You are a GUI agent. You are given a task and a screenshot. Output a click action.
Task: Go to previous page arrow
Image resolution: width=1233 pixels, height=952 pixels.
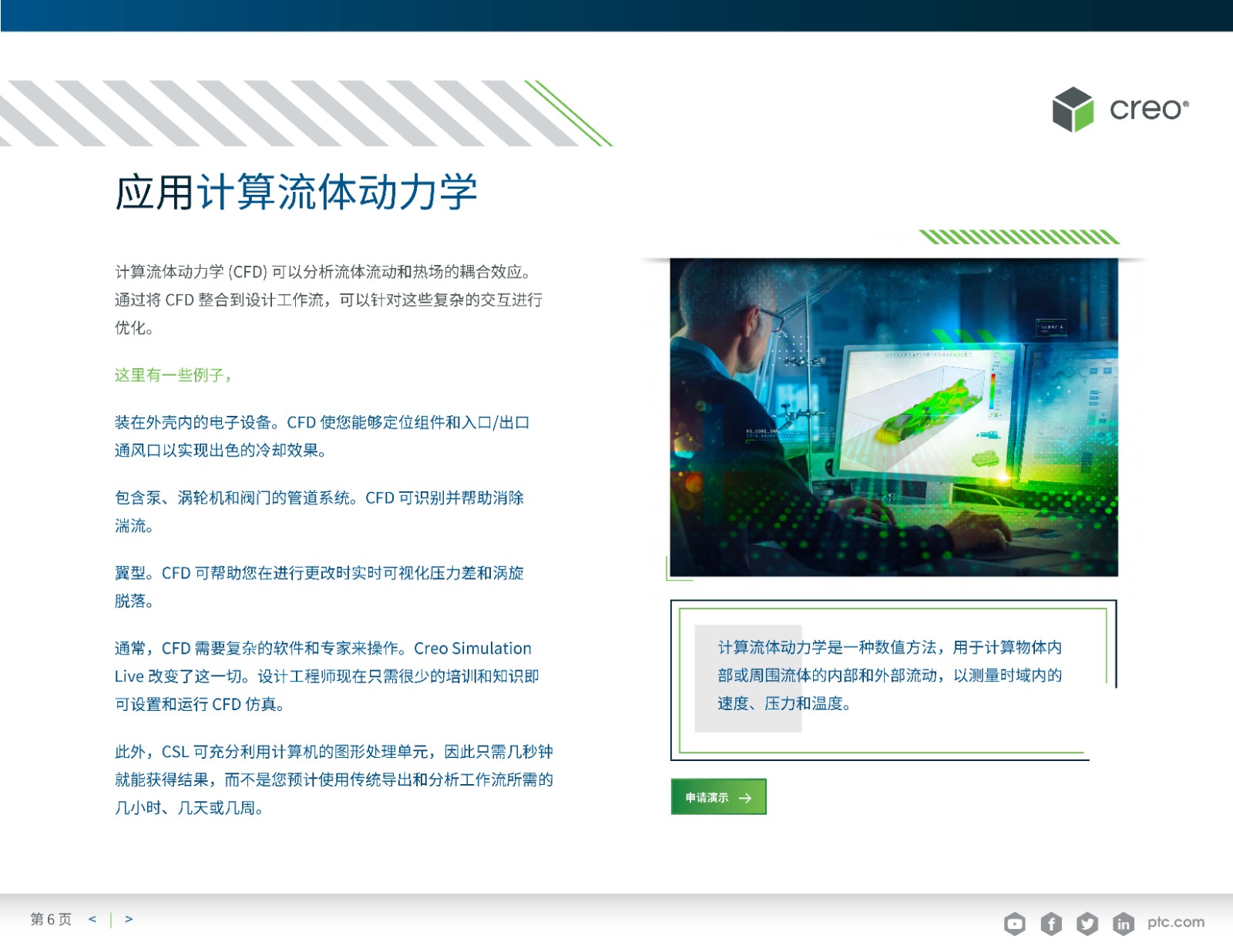(x=92, y=919)
